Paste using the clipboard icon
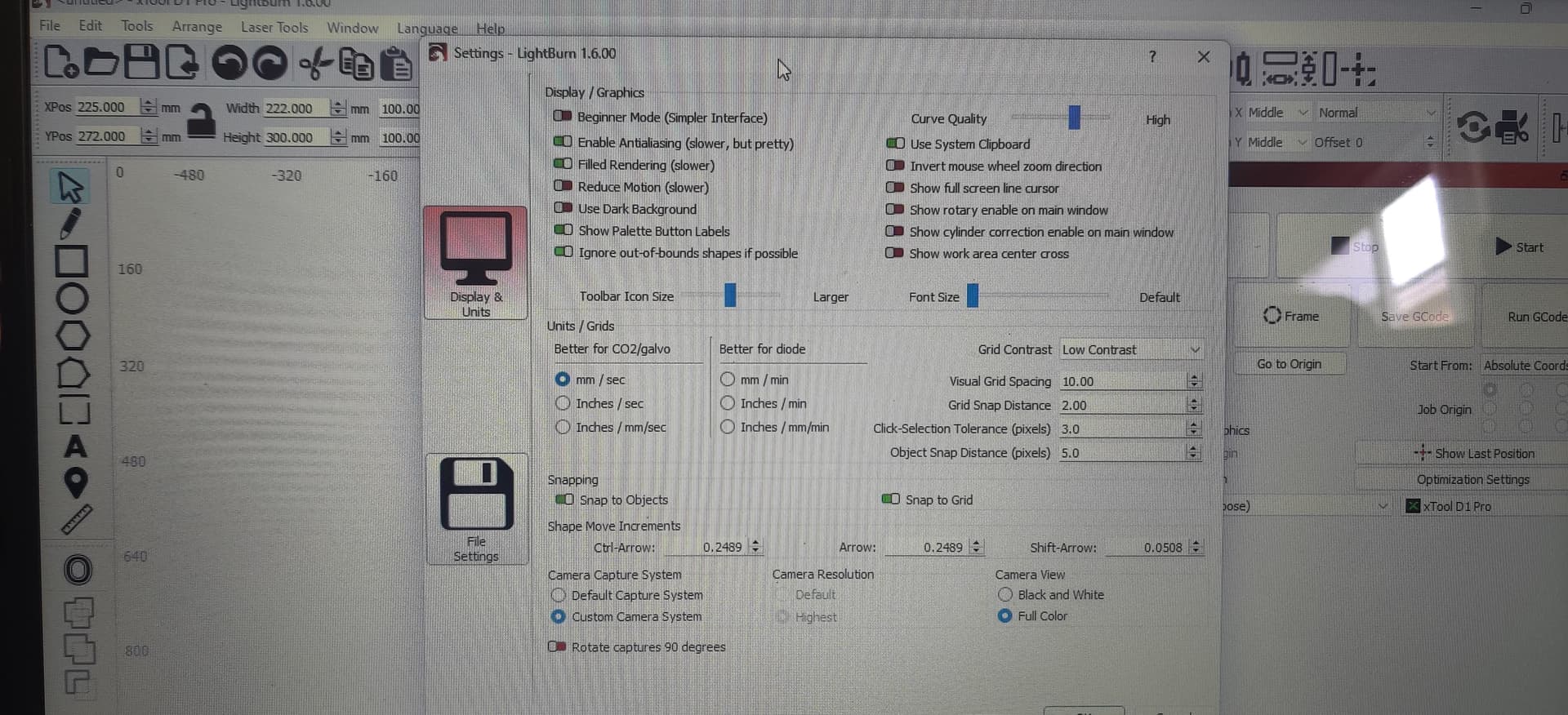 396,64
